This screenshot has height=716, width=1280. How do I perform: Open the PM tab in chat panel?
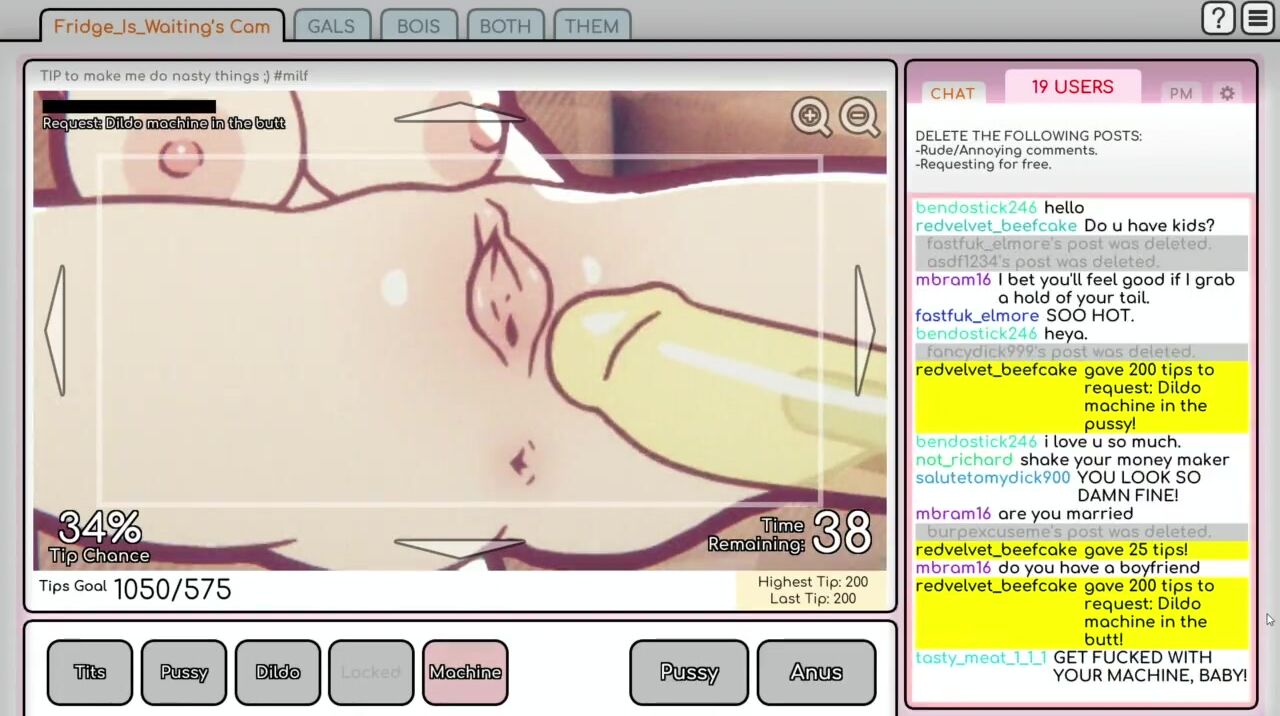coord(1181,94)
